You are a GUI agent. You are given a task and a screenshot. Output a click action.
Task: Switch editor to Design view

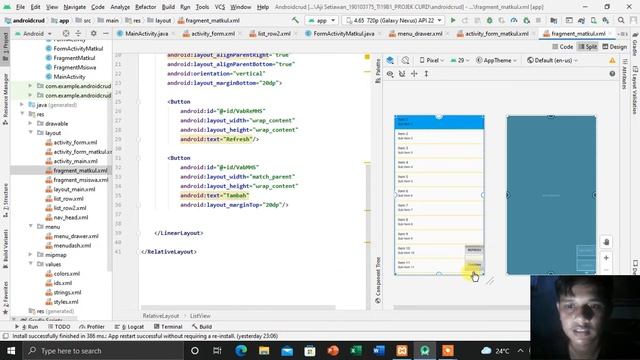pyautogui.click(x=615, y=47)
